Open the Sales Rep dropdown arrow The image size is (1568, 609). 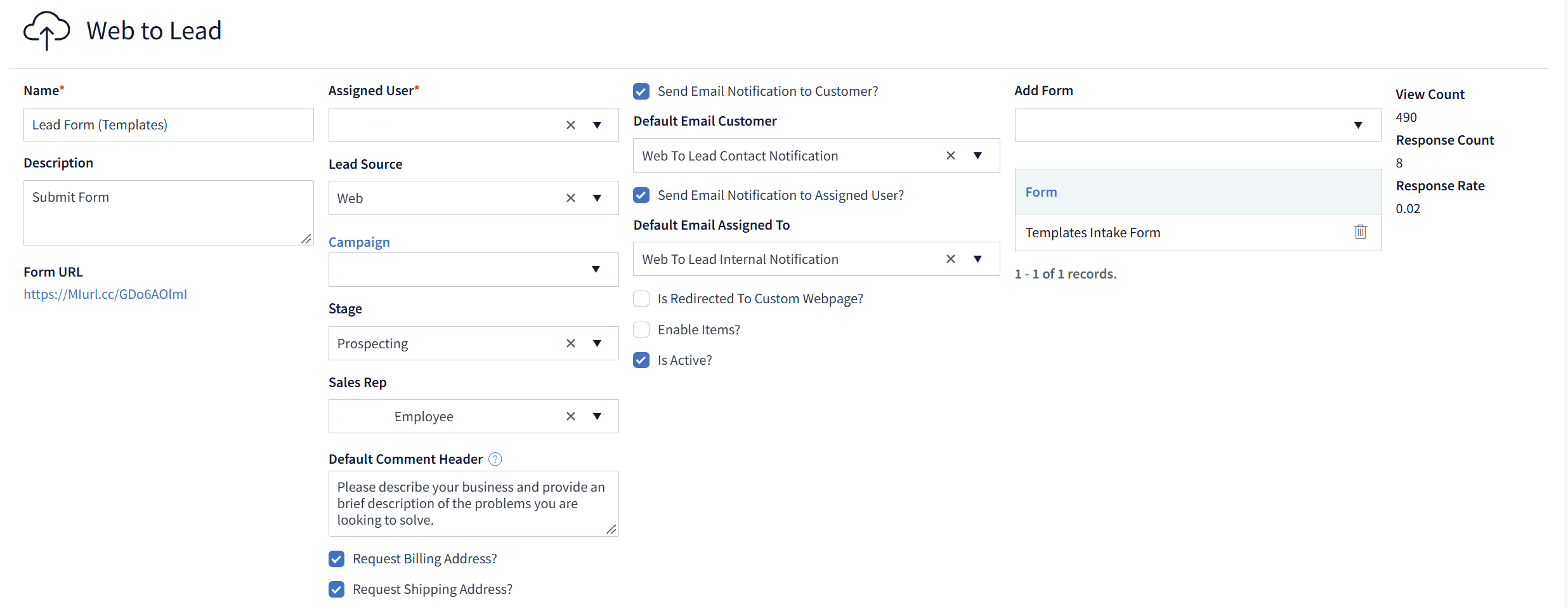pos(597,416)
